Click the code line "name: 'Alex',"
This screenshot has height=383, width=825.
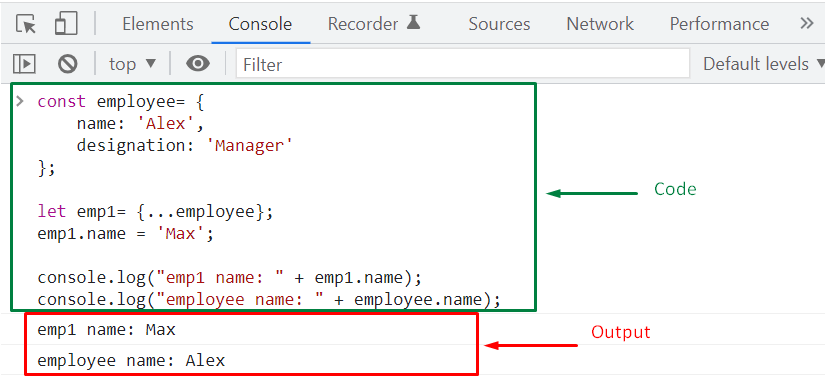[x=140, y=124]
